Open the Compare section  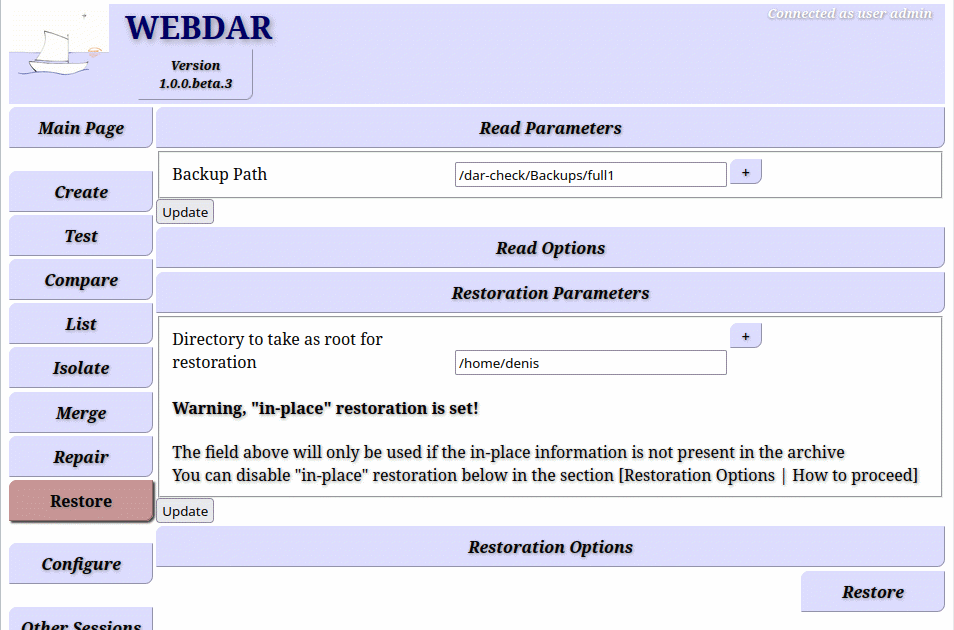tap(81, 280)
